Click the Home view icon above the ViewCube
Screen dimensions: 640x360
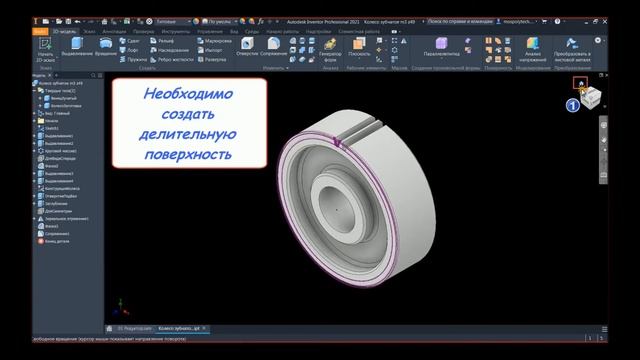581,83
